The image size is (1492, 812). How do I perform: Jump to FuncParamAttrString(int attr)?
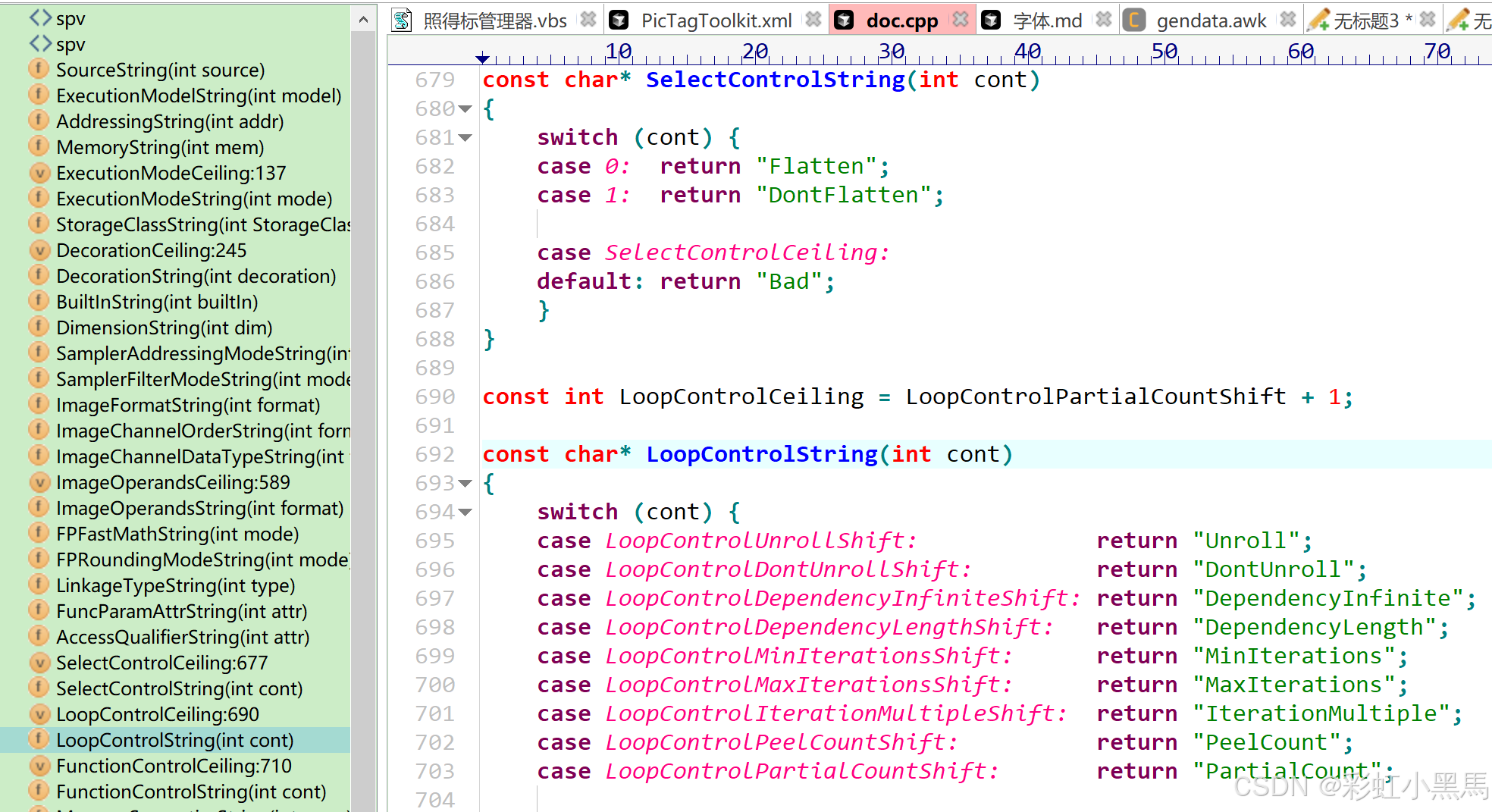tap(182, 611)
